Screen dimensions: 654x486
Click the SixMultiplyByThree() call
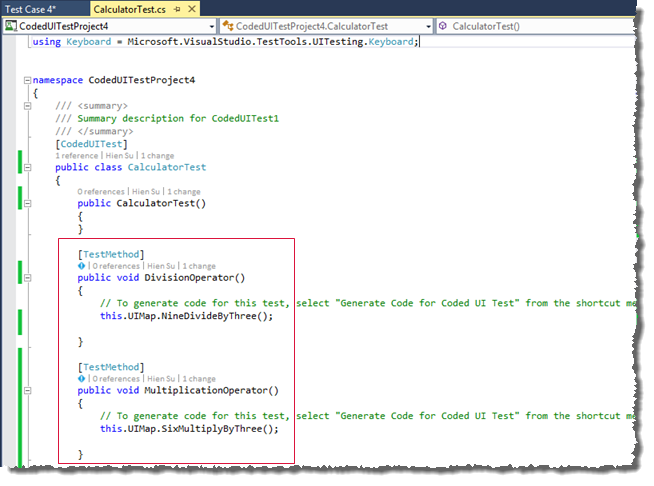click(x=219, y=429)
